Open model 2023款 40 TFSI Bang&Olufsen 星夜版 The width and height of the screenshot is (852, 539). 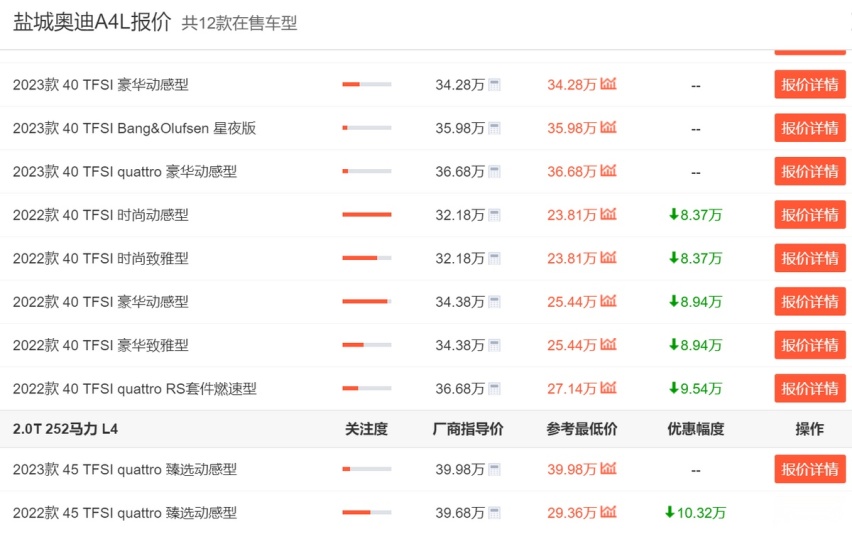pos(134,128)
